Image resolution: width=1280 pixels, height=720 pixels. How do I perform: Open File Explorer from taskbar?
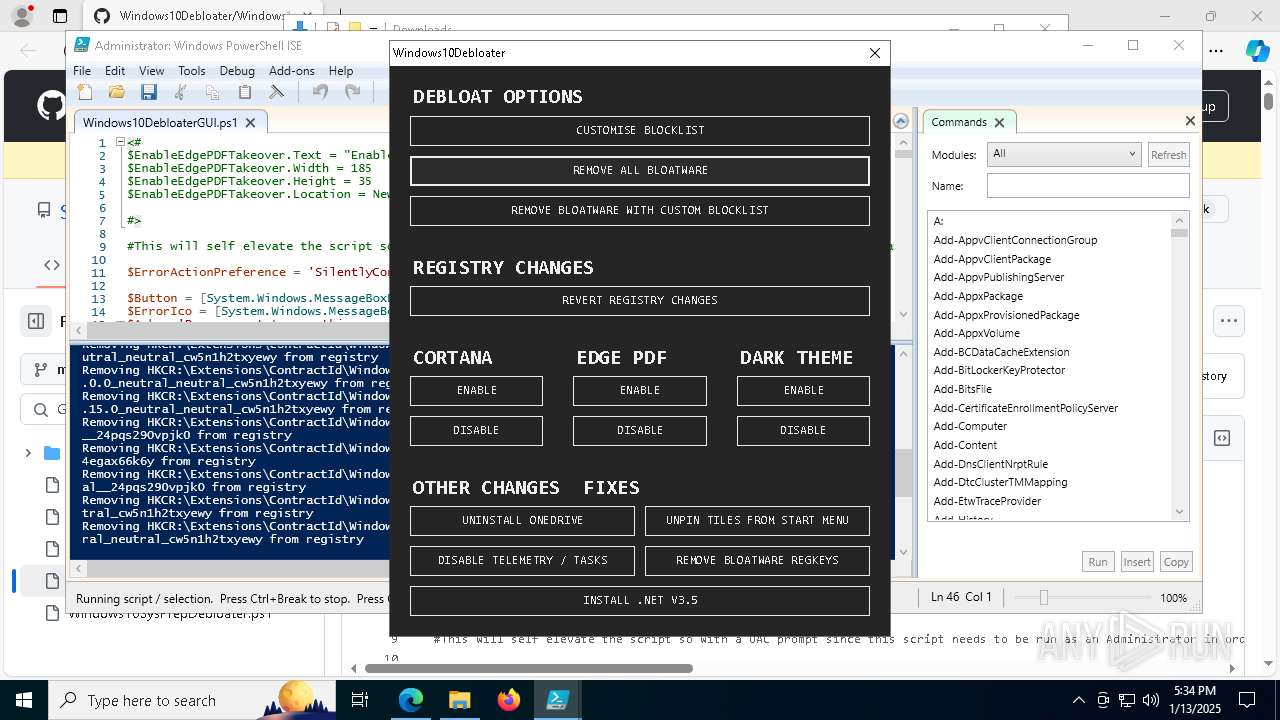point(459,700)
